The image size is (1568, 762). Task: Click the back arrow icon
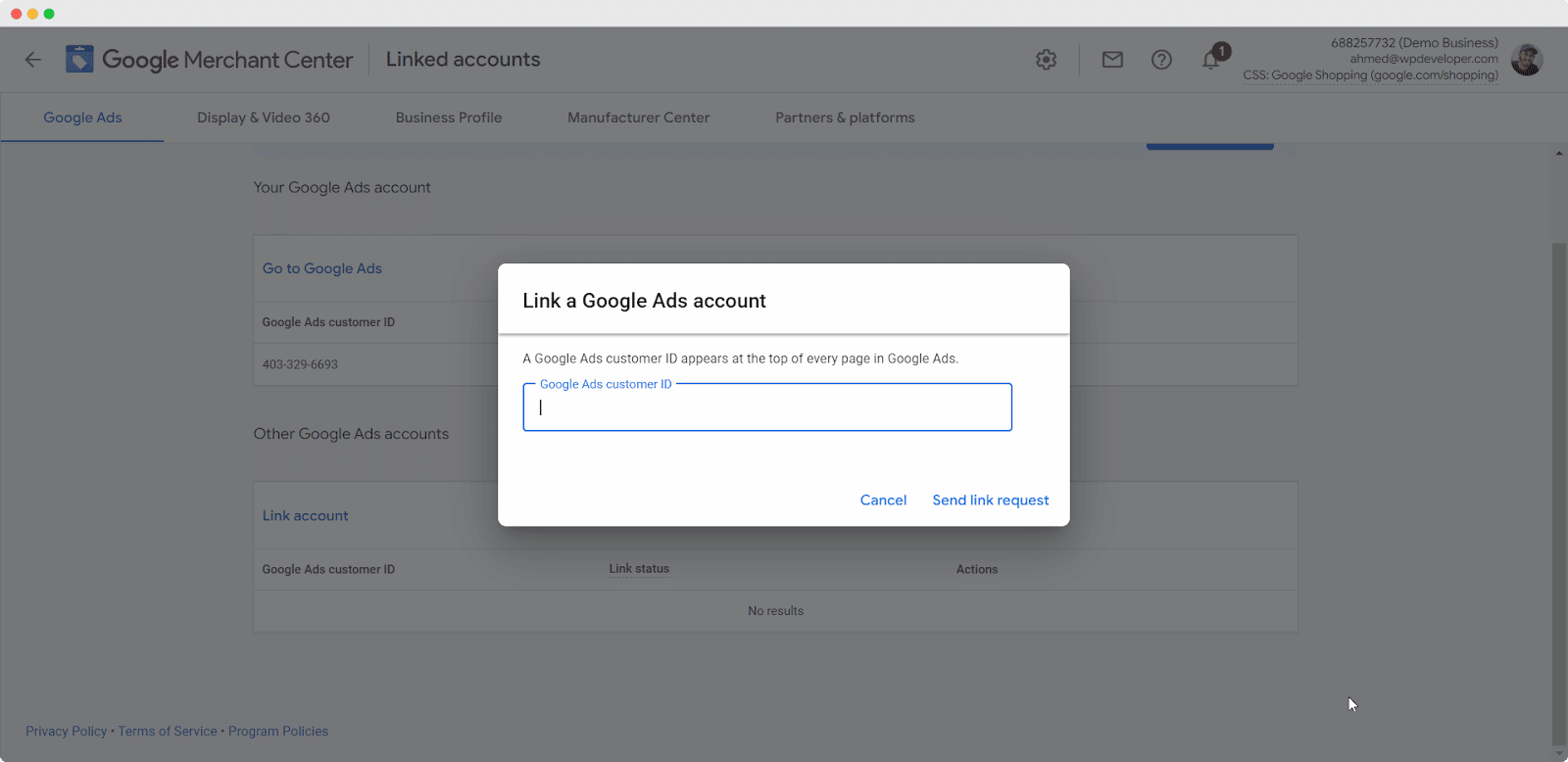33,60
